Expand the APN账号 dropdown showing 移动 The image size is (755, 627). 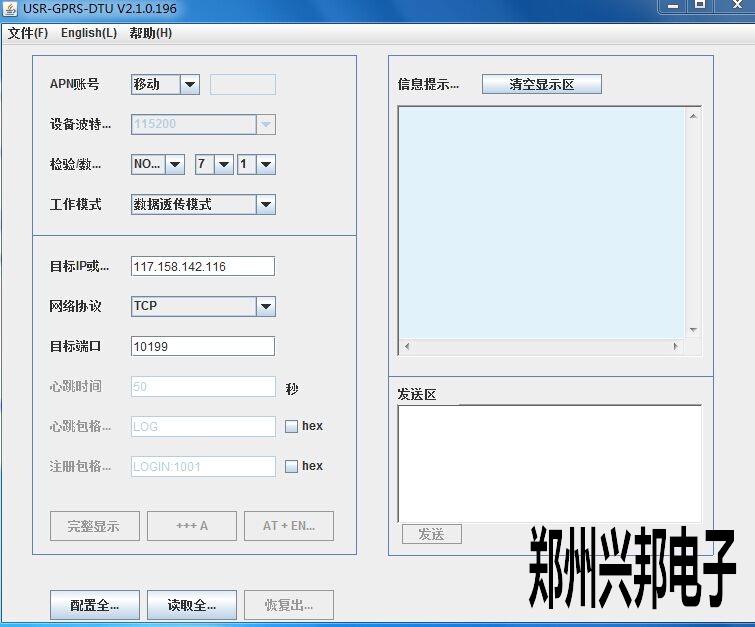pos(189,85)
